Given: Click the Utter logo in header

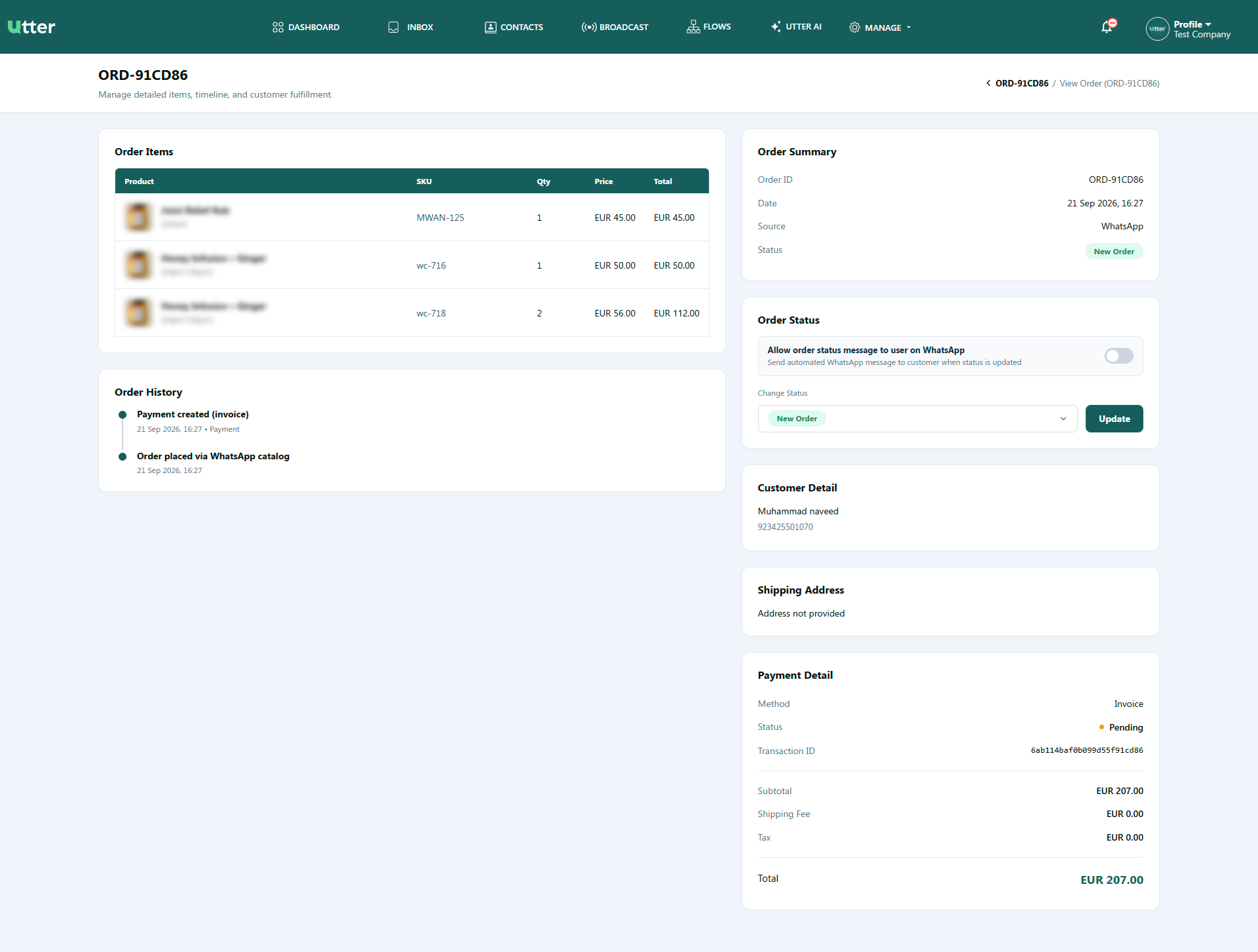Looking at the screenshot, I should click(31, 27).
